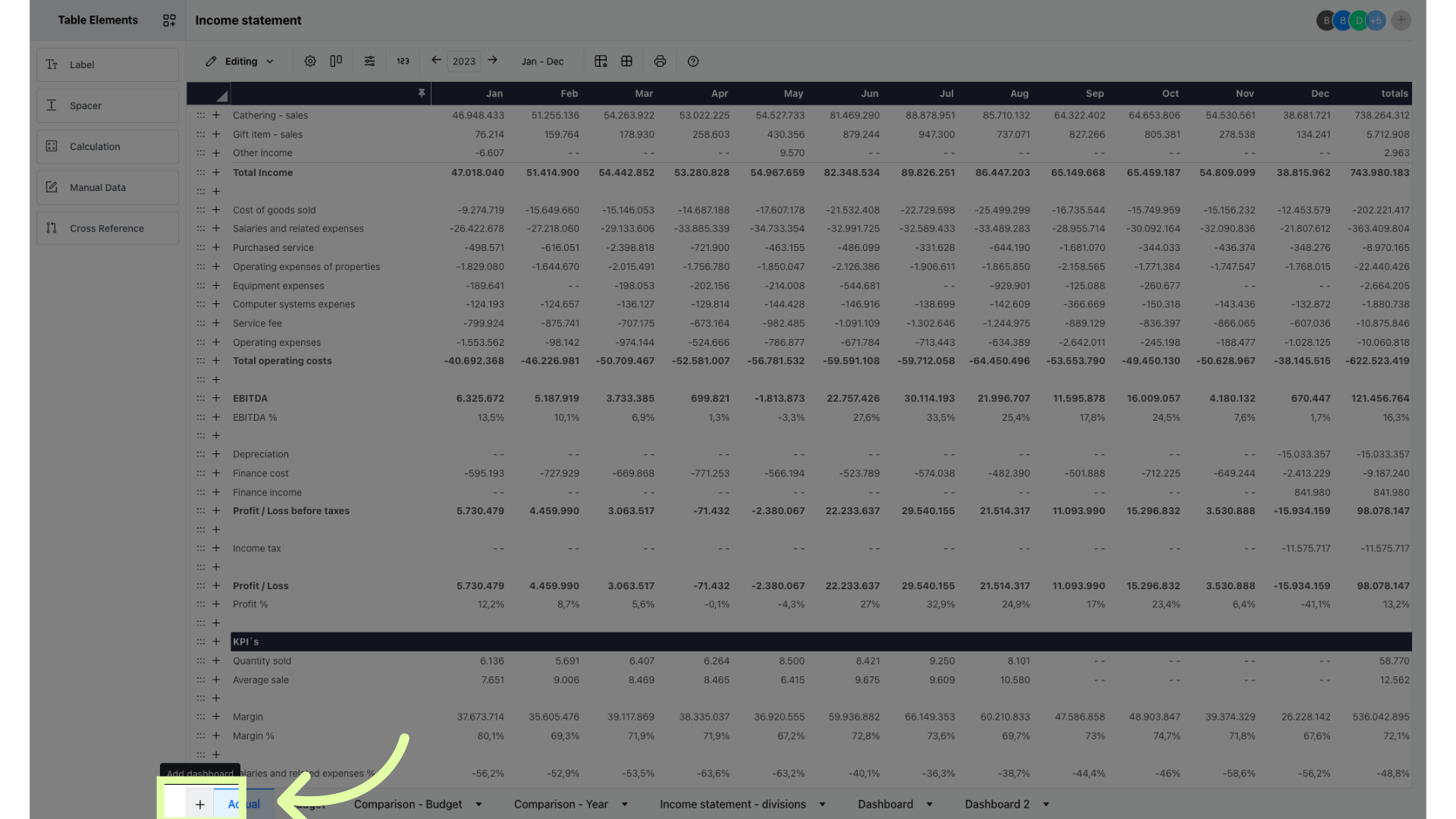The width and height of the screenshot is (1456, 819).
Task: Open the filter sliders icon
Action: click(369, 61)
